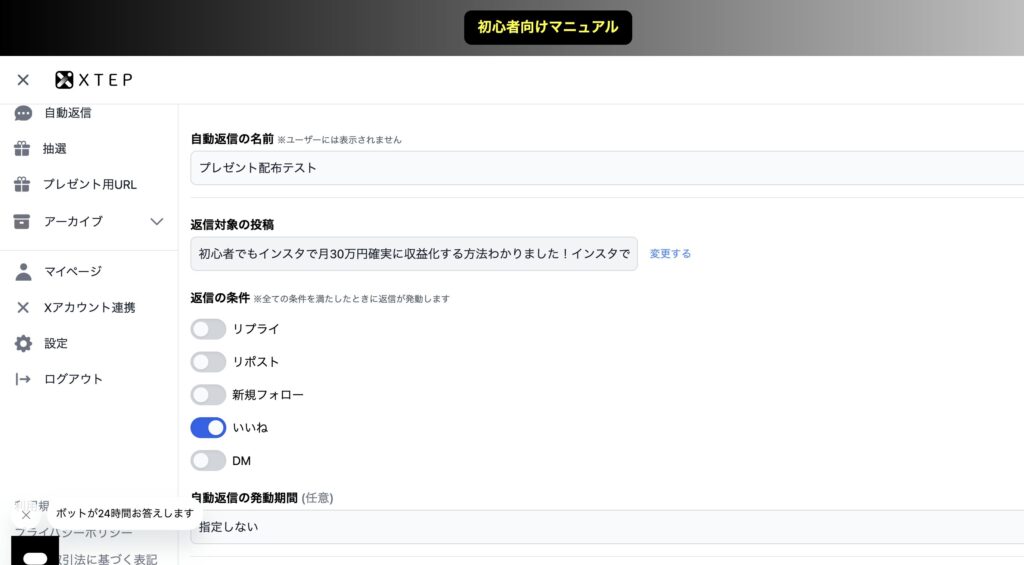Open the 初心者向けマニュアル button
The width and height of the screenshot is (1024, 565).
(547, 27)
